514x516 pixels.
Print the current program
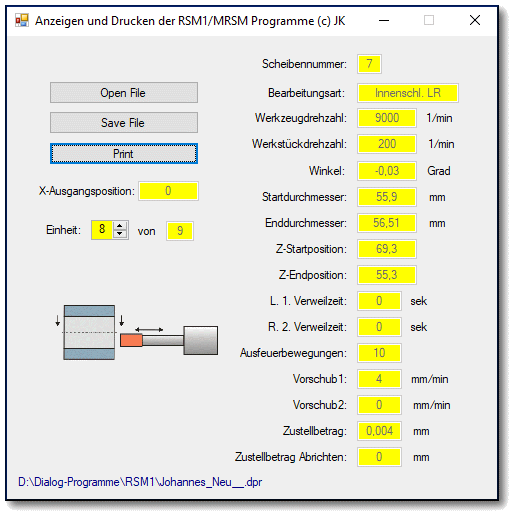pyautogui.click(x=124, y=154)
